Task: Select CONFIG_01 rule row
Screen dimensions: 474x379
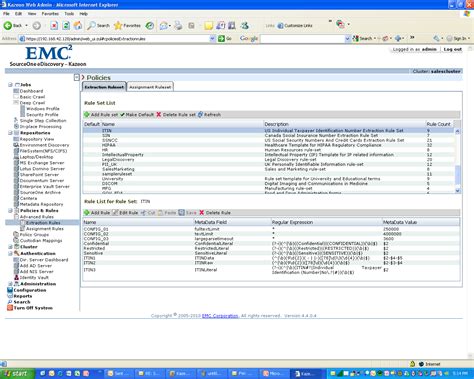Action: [271, 229]
